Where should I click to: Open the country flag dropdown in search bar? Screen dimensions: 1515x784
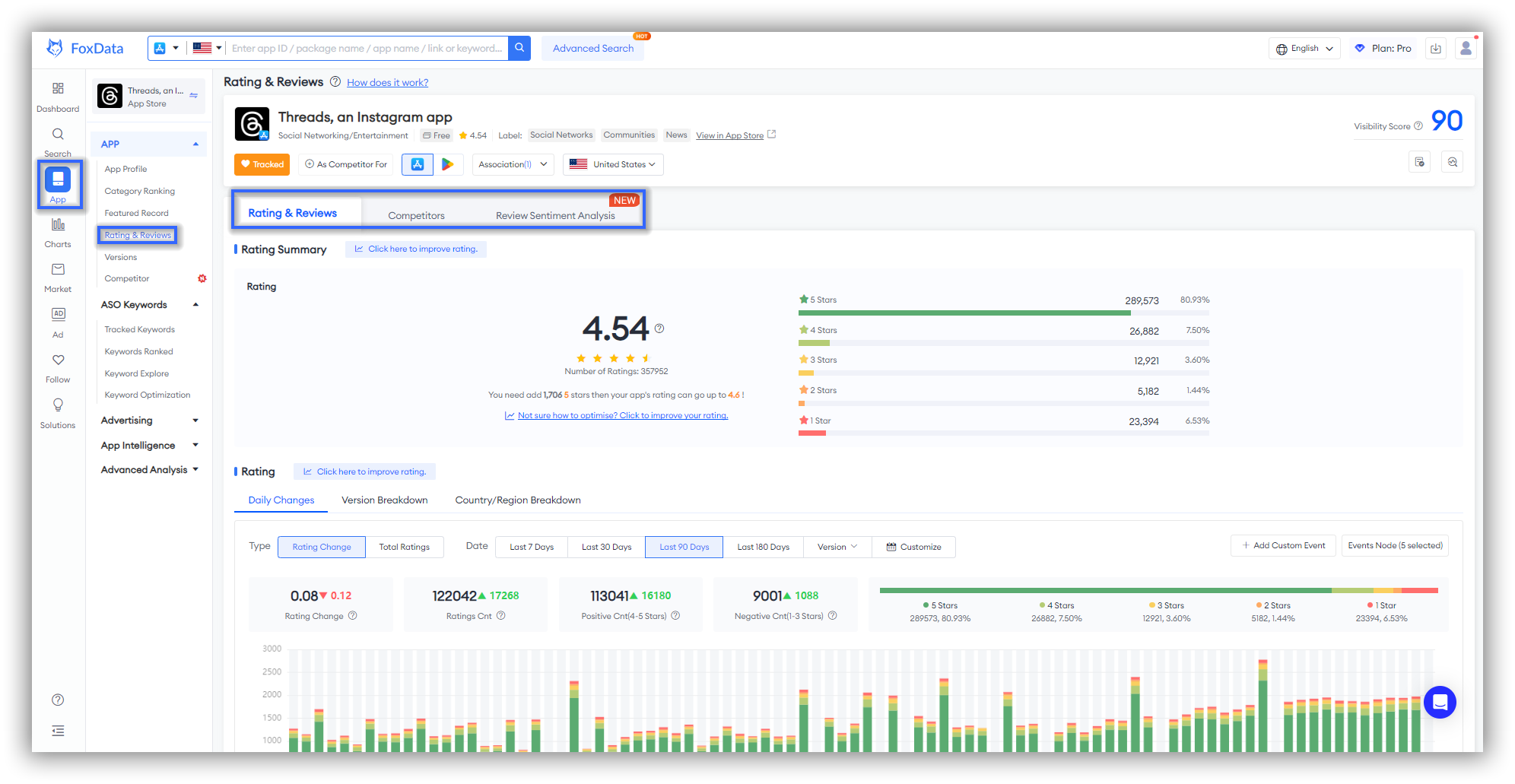207,48
